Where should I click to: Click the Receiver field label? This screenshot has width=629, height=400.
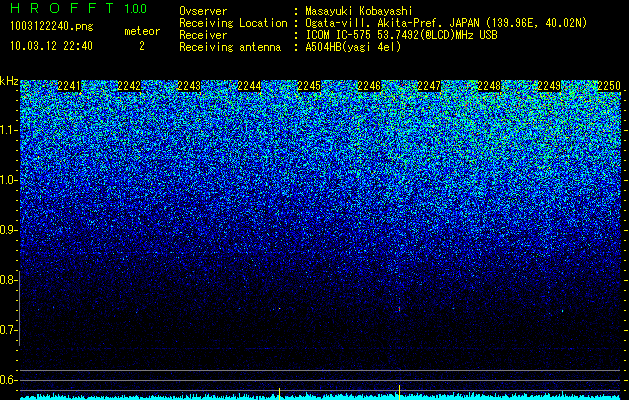tap(203, 35)
